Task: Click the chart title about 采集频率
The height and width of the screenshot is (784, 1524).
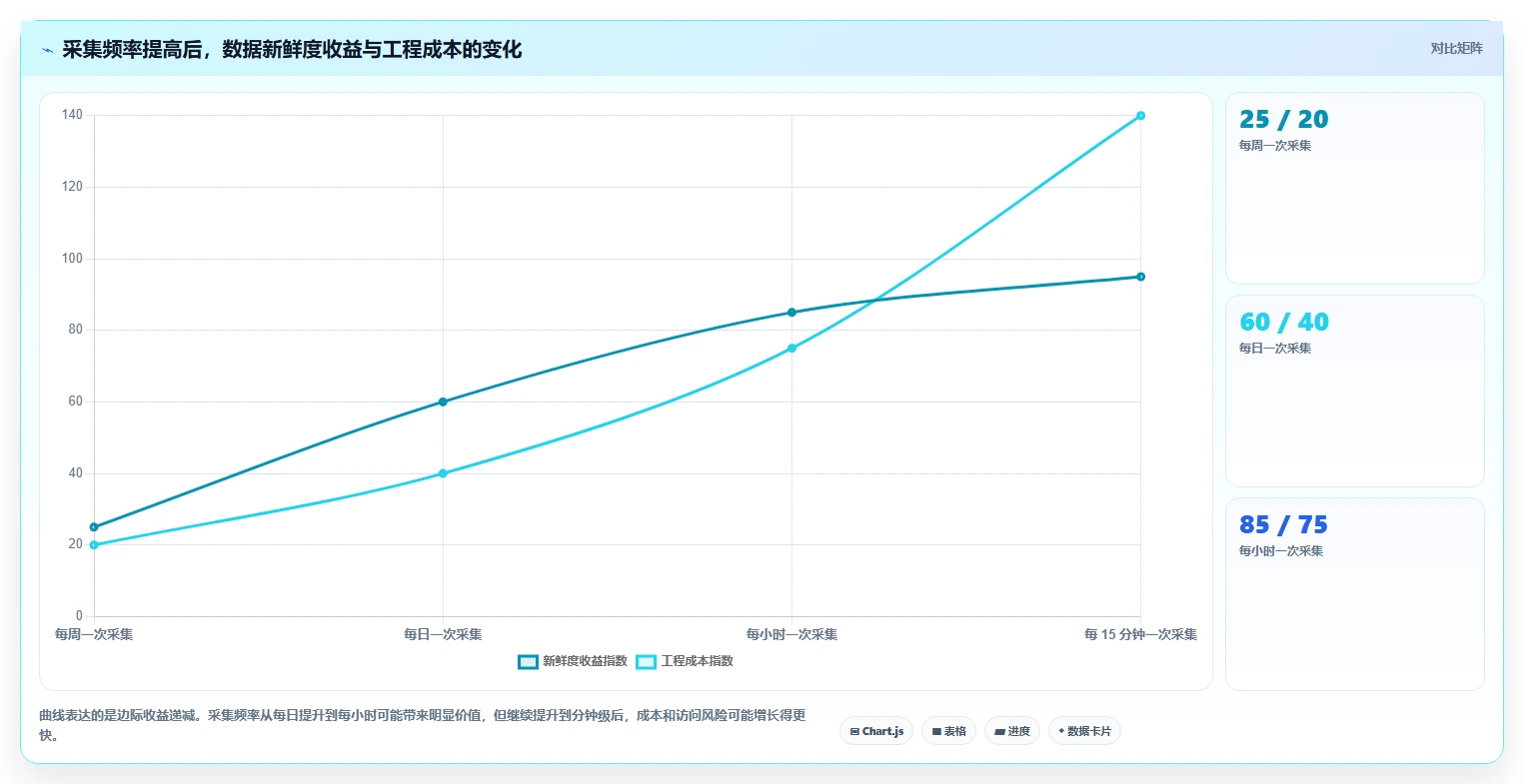Action: (292, 50)
